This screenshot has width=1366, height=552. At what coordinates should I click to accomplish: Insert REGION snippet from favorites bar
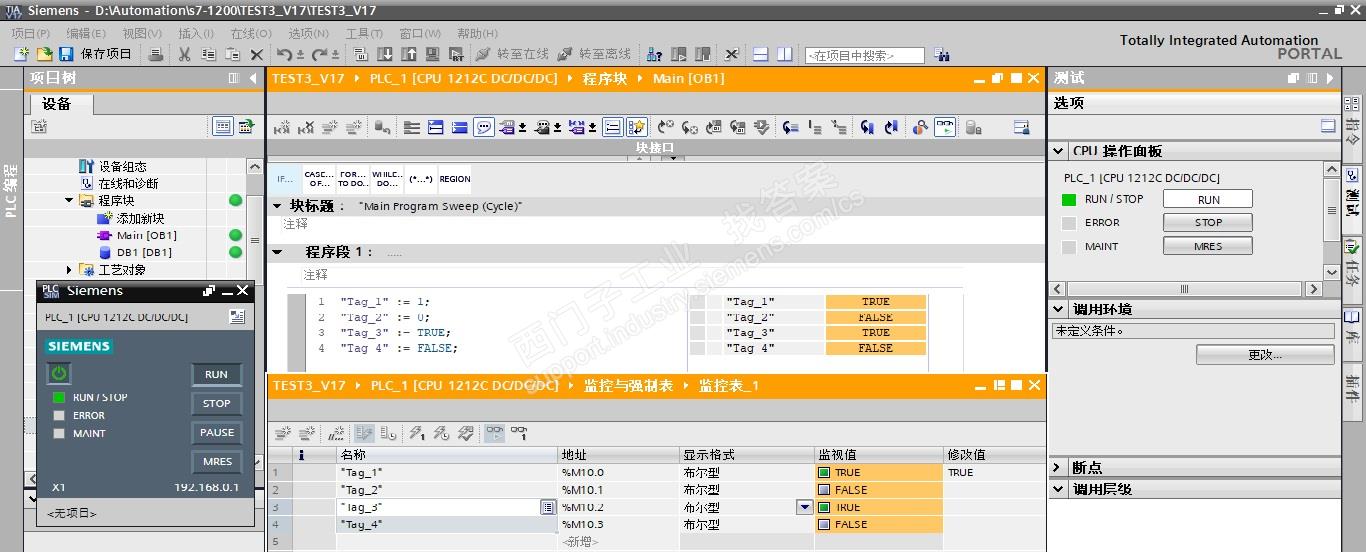[455, 179]
